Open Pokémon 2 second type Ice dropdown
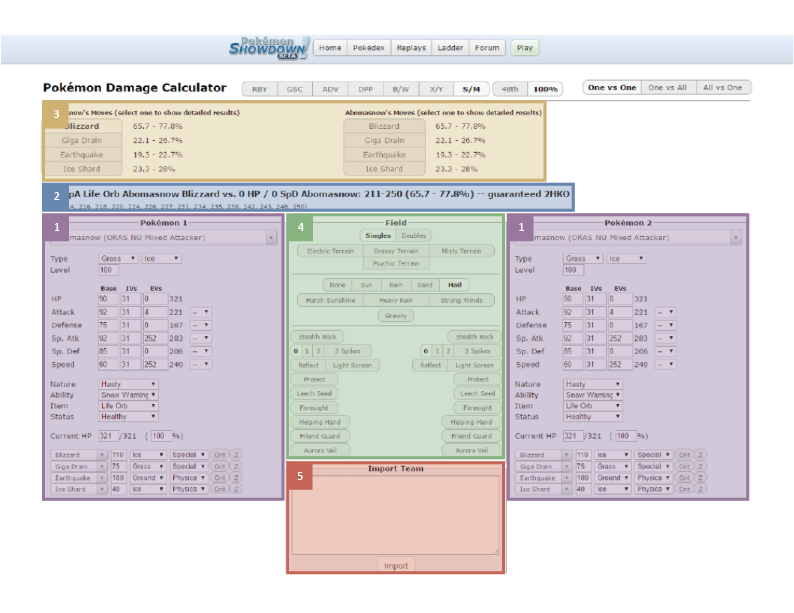The height and width of the screenshot is (613, 794). tap(626, 258)
